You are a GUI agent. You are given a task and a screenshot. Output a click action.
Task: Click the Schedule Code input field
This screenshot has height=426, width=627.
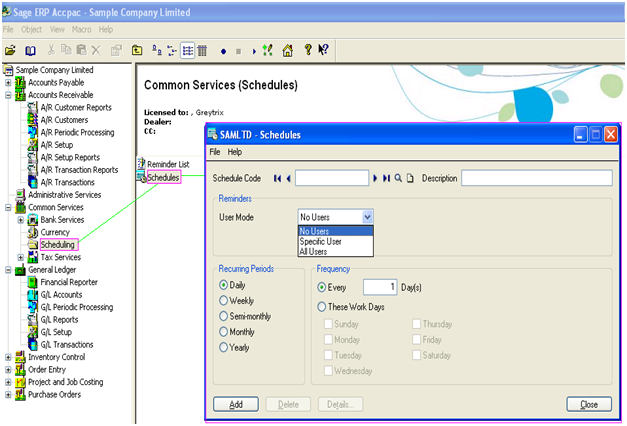coord(332,178)
